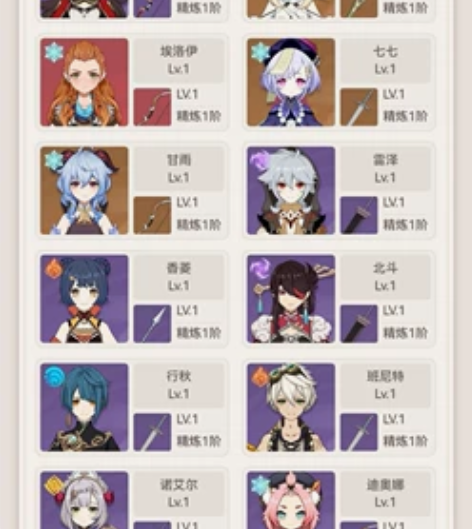Screen dimensions: 472x529
Task: Click the sword weapon icon next to 七七
Action: coord(359,107)
